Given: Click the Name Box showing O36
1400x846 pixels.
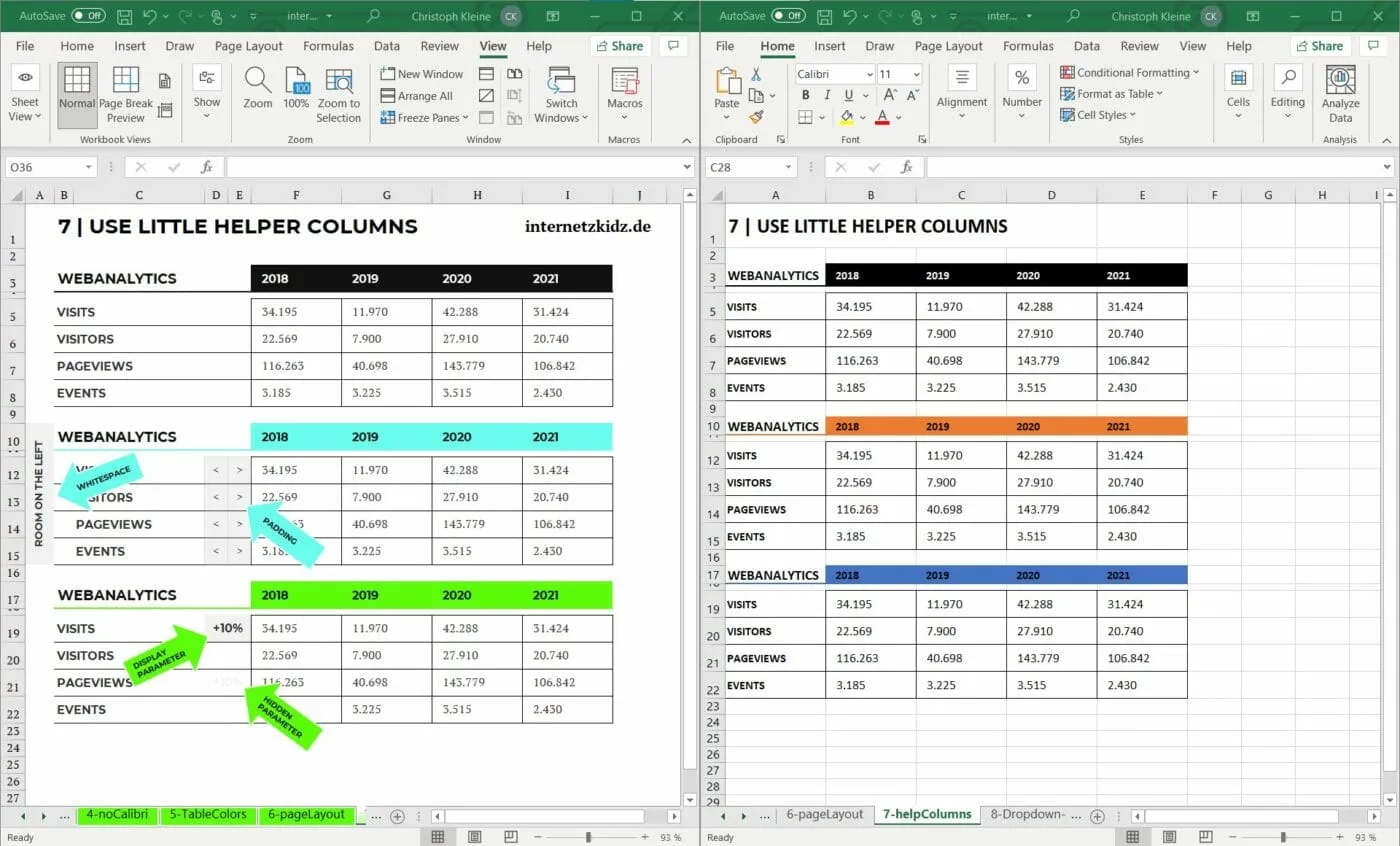Looking at the screenshot, I should (x=44, y=167).
